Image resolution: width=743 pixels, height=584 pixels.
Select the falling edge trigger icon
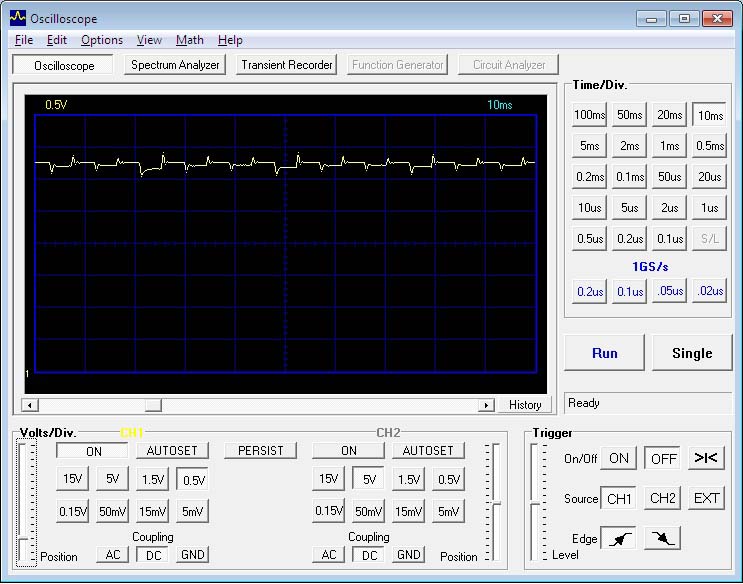tap(663, 538)
